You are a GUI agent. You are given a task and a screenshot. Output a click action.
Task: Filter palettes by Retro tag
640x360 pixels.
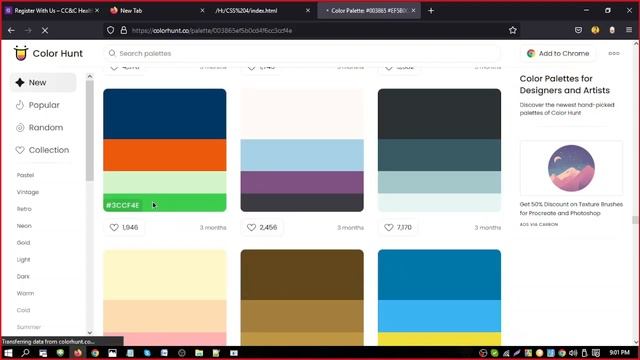[24, 209]
